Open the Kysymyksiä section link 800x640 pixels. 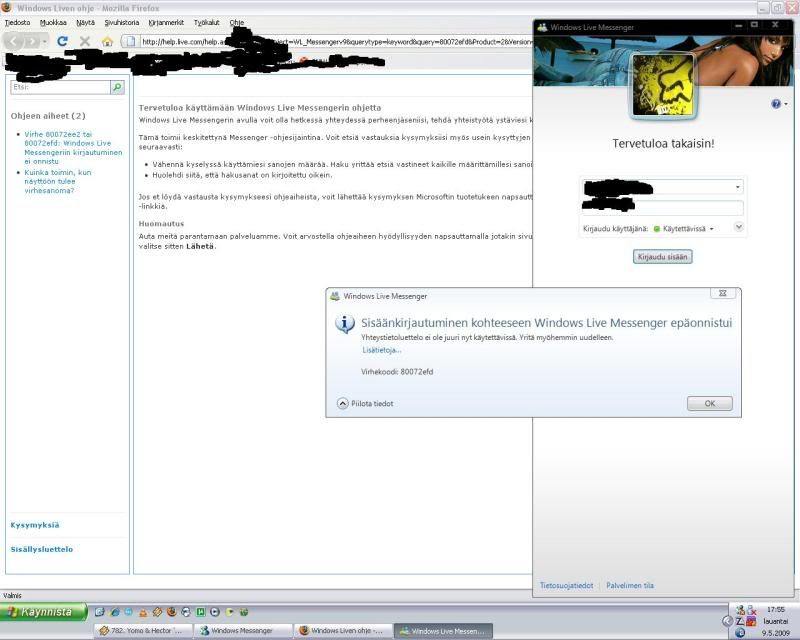pos(35,525)
